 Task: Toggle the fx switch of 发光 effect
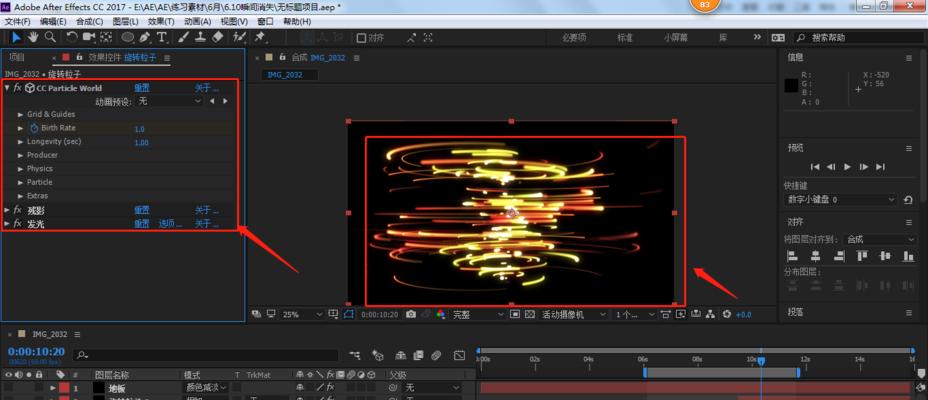(x=18, y=224)
